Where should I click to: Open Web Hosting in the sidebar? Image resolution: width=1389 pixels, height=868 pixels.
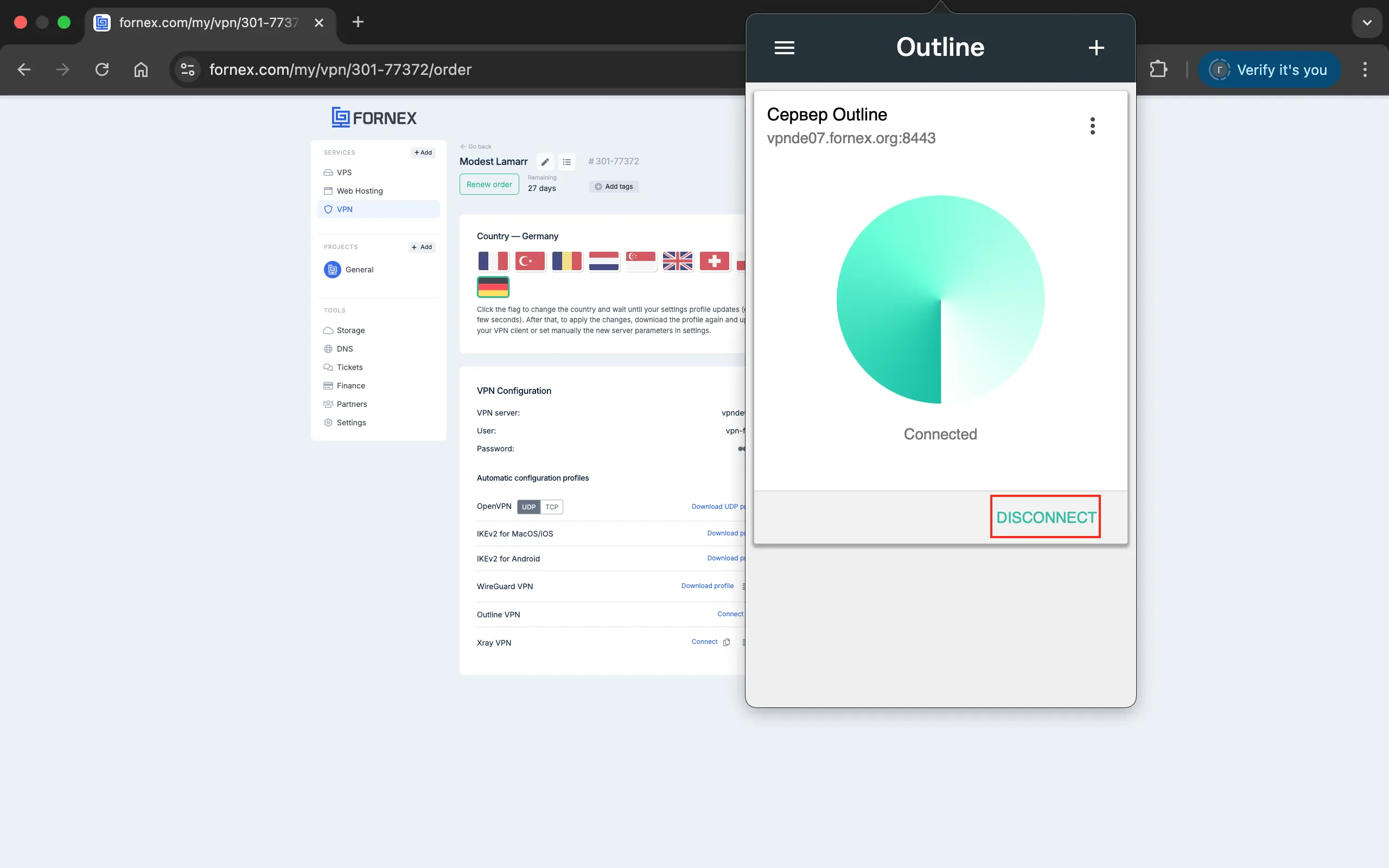[x=359, y=190]
